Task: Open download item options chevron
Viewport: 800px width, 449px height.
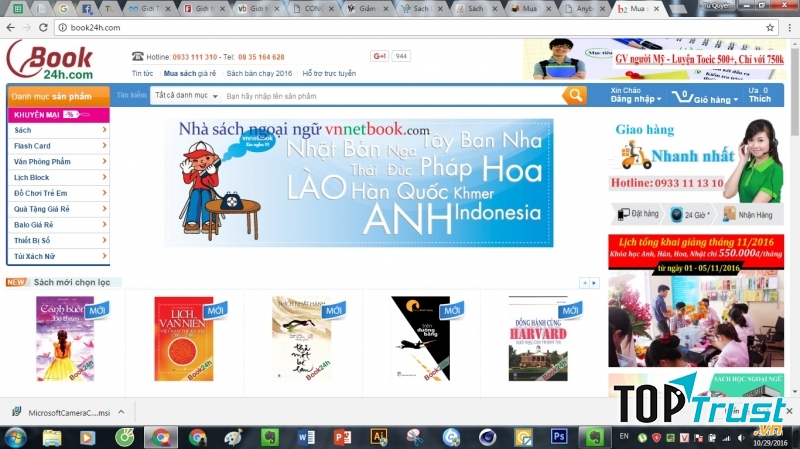Action: click(x=121, y=412)
